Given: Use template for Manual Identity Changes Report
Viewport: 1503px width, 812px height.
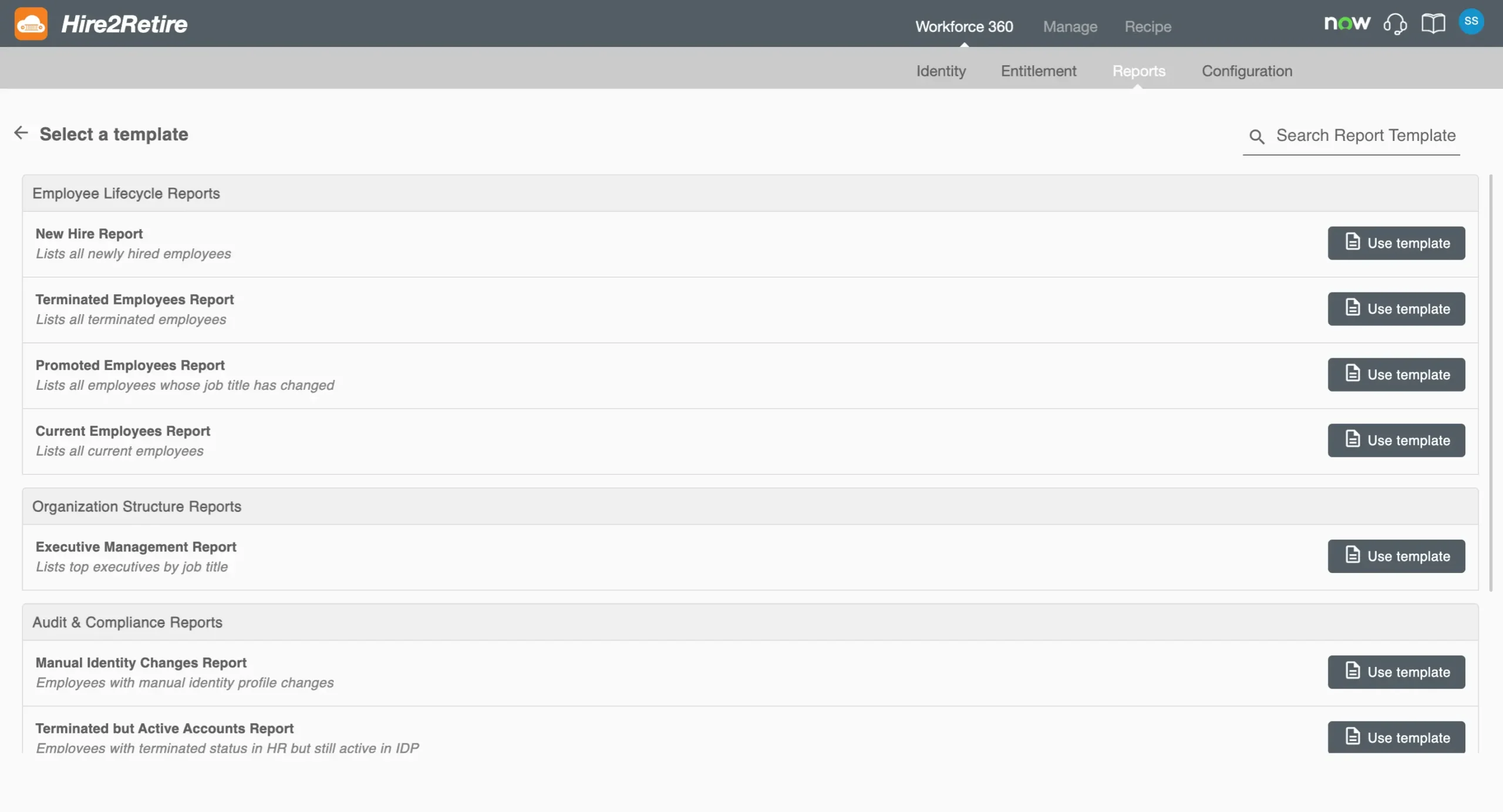Looking at the screenshot, I should 1396,672.
